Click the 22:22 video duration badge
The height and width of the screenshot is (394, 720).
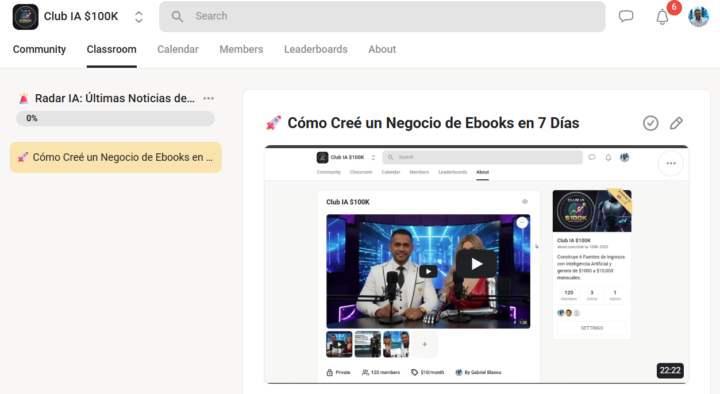[x=670, y=371]
